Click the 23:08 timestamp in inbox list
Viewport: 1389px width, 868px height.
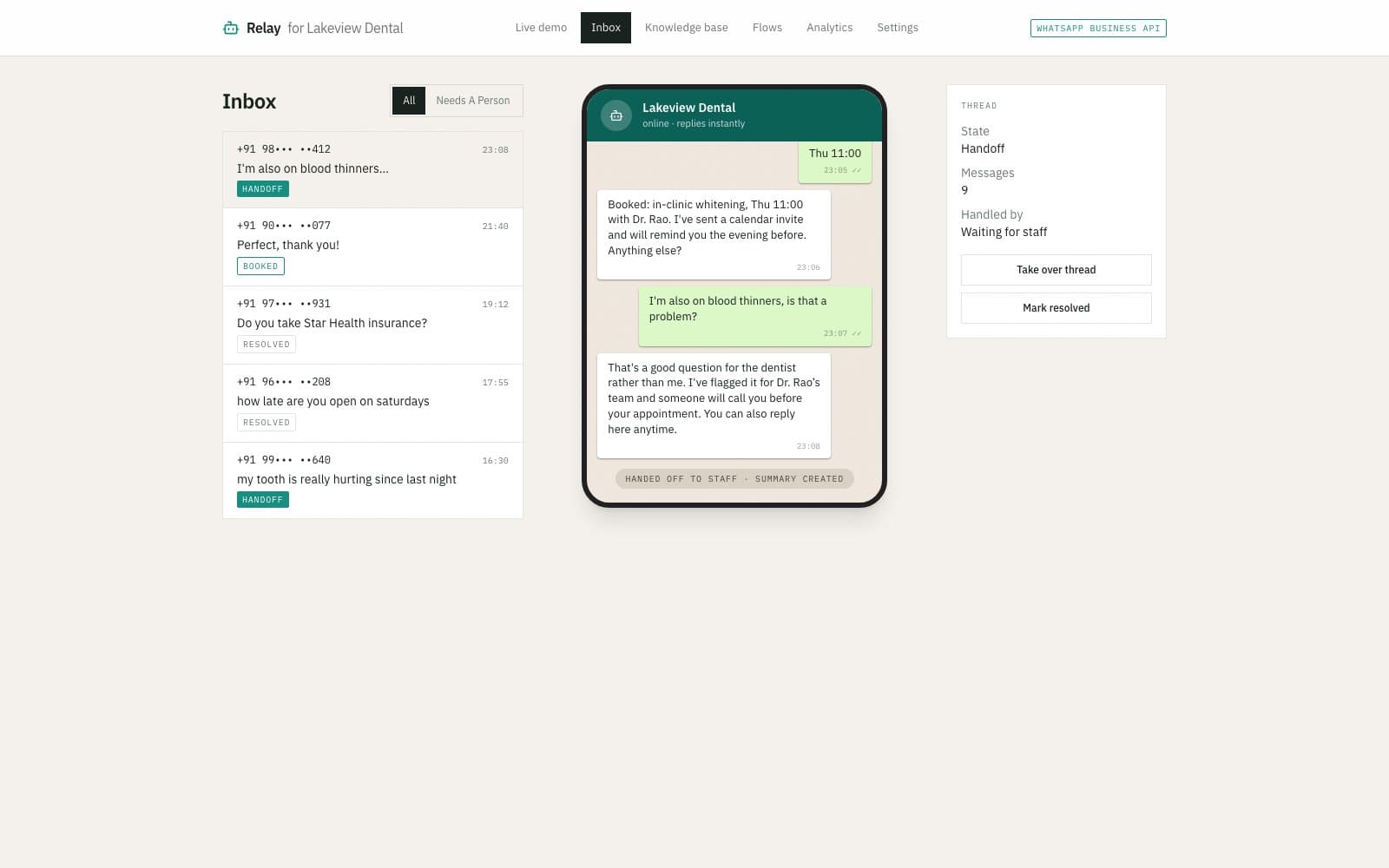point(496,150)
